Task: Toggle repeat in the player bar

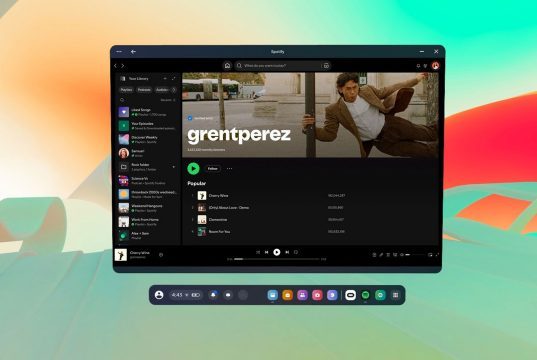Action: 296,252
